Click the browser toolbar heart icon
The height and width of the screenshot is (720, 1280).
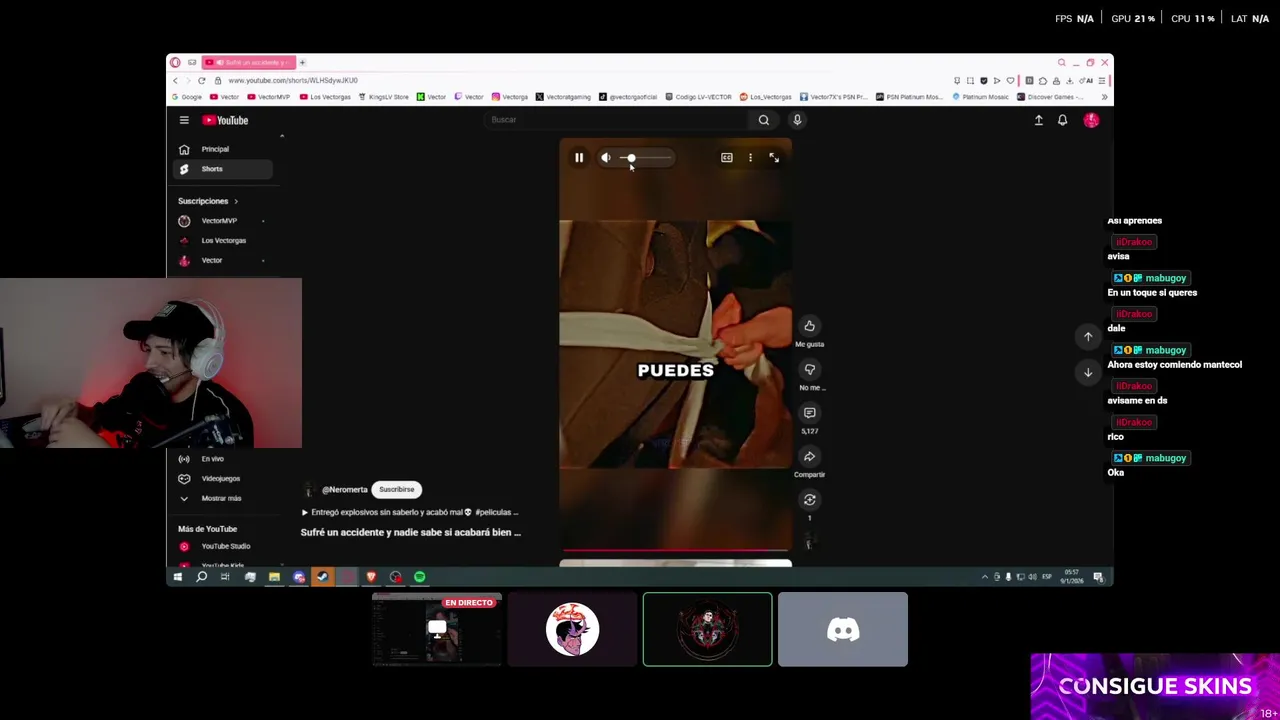click(x=1010, y=80)
